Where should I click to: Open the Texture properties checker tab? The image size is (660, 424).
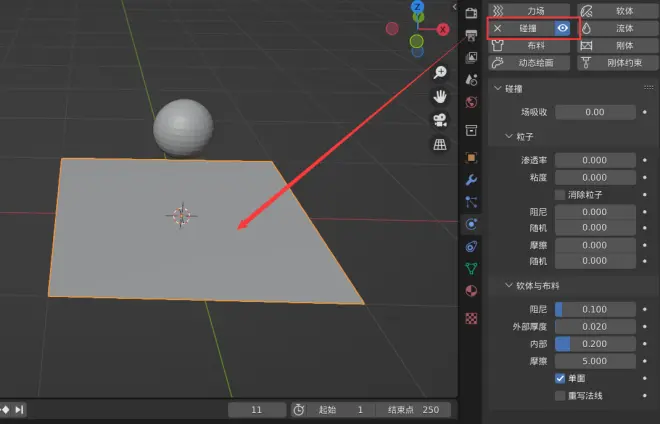click(471, 318)
